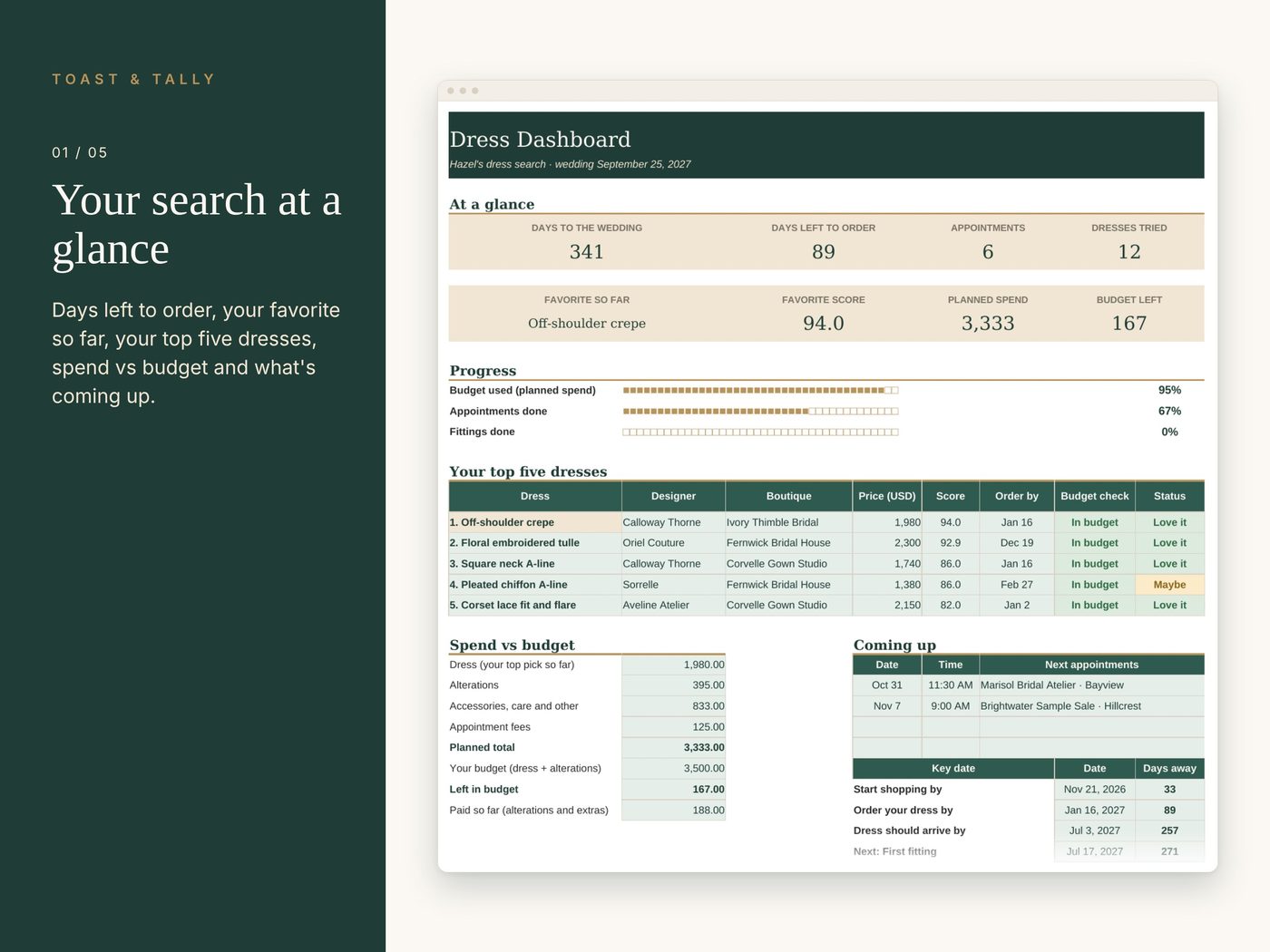Click the Days to the Wedding value 341

point(587,252)
